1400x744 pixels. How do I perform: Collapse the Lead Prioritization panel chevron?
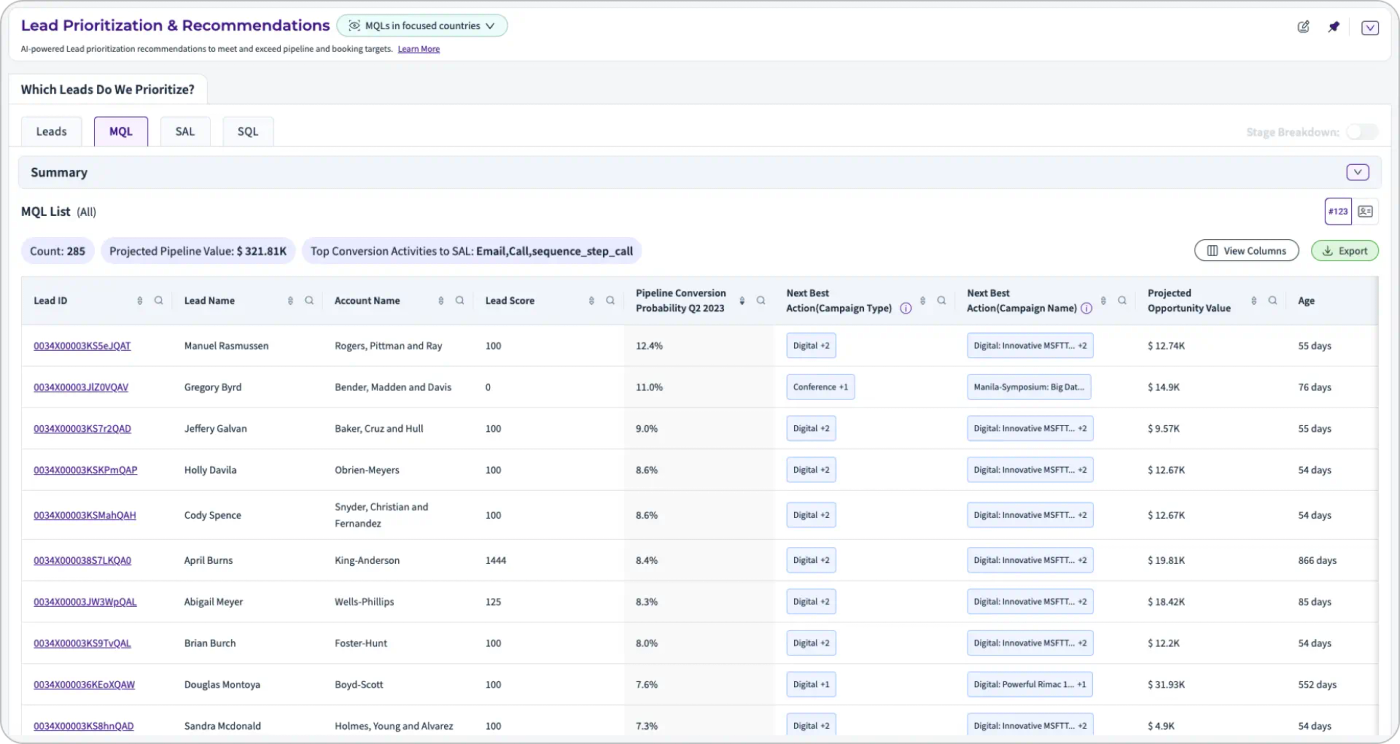(1370, 28)
